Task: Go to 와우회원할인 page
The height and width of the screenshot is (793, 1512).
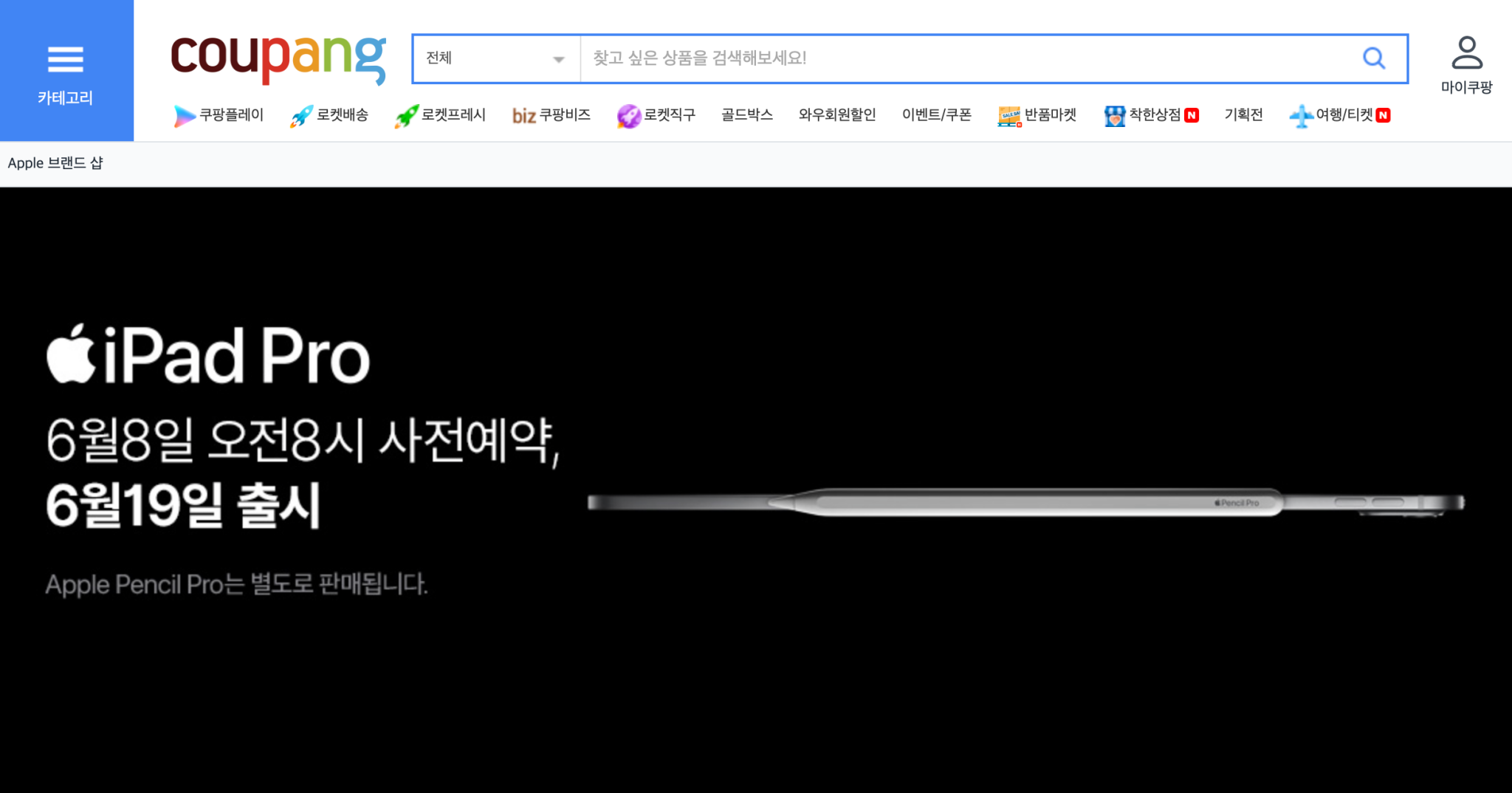Action: (x=837, y=115)
